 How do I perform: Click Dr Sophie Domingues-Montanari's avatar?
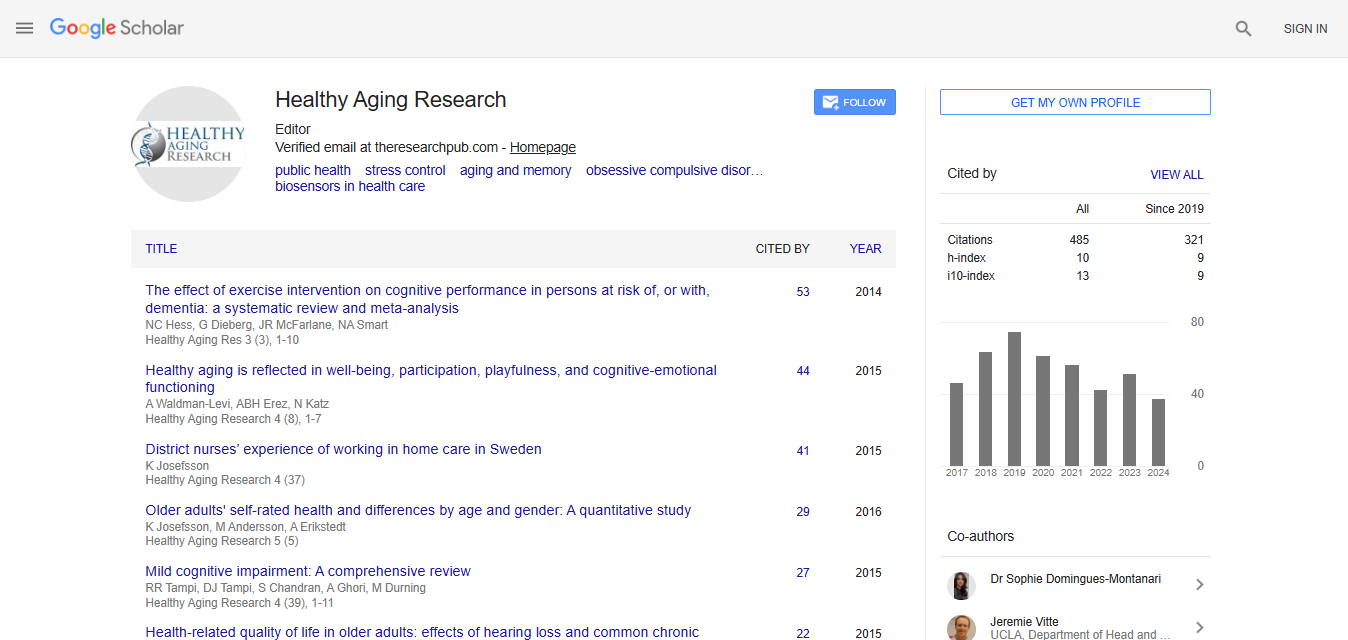click(962, 585)
